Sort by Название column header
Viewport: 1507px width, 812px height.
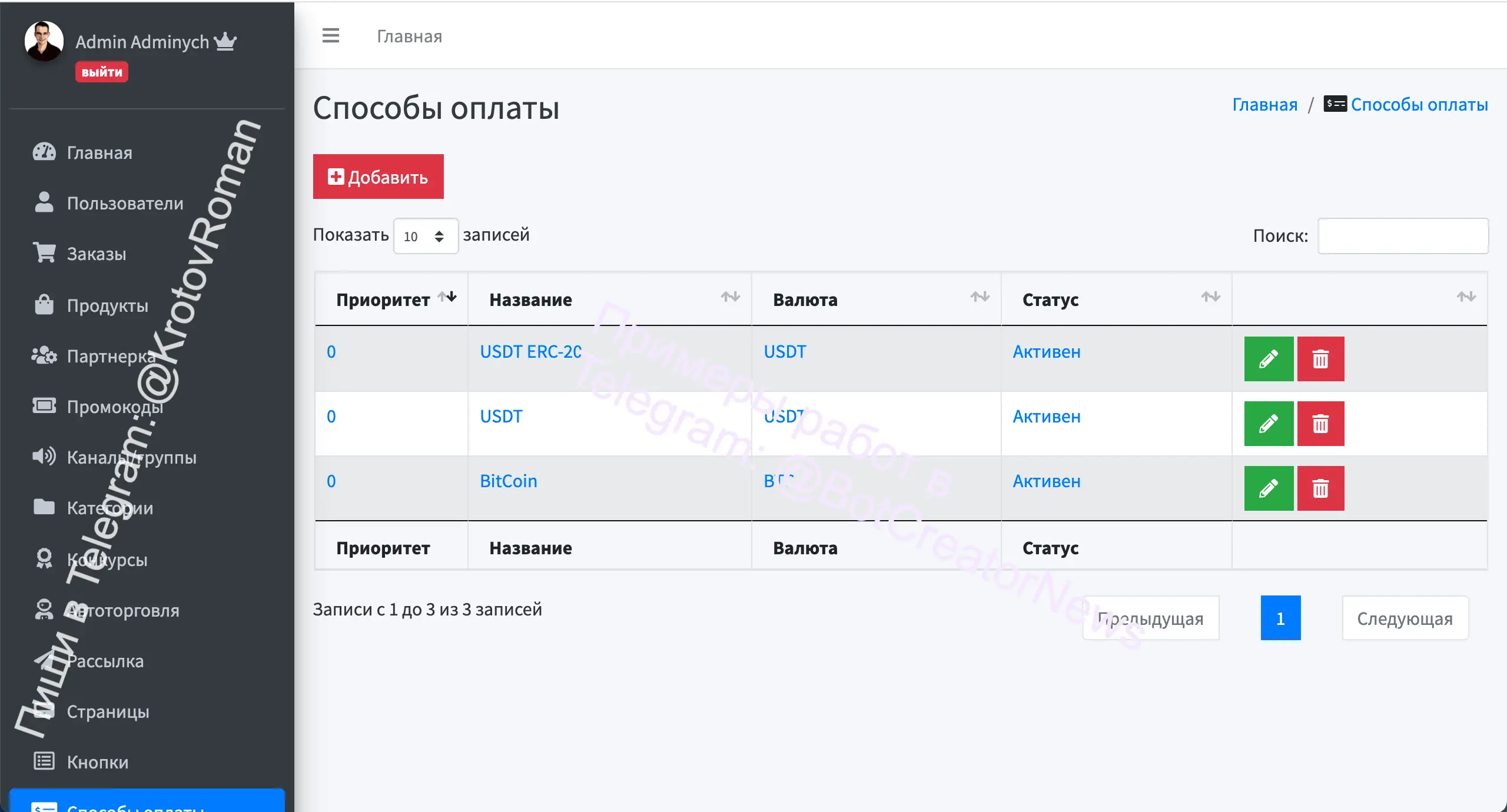point(610,299)
